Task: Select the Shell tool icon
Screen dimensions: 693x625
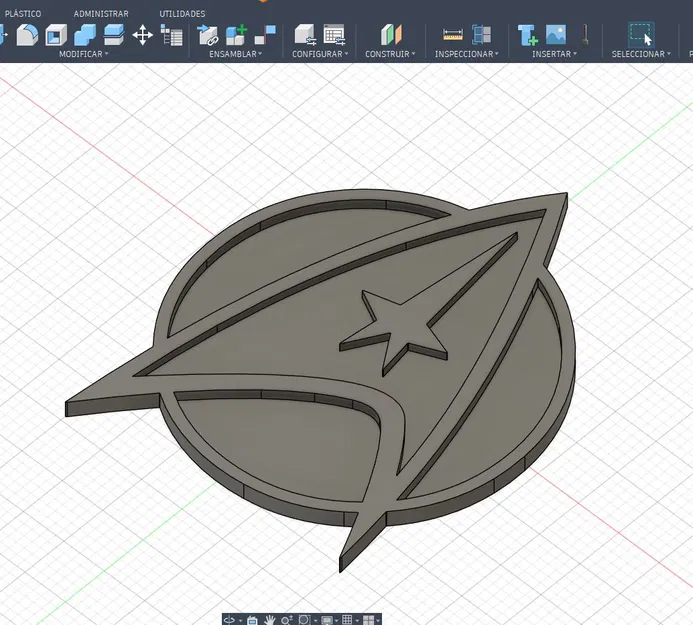Action: (56, 35)
